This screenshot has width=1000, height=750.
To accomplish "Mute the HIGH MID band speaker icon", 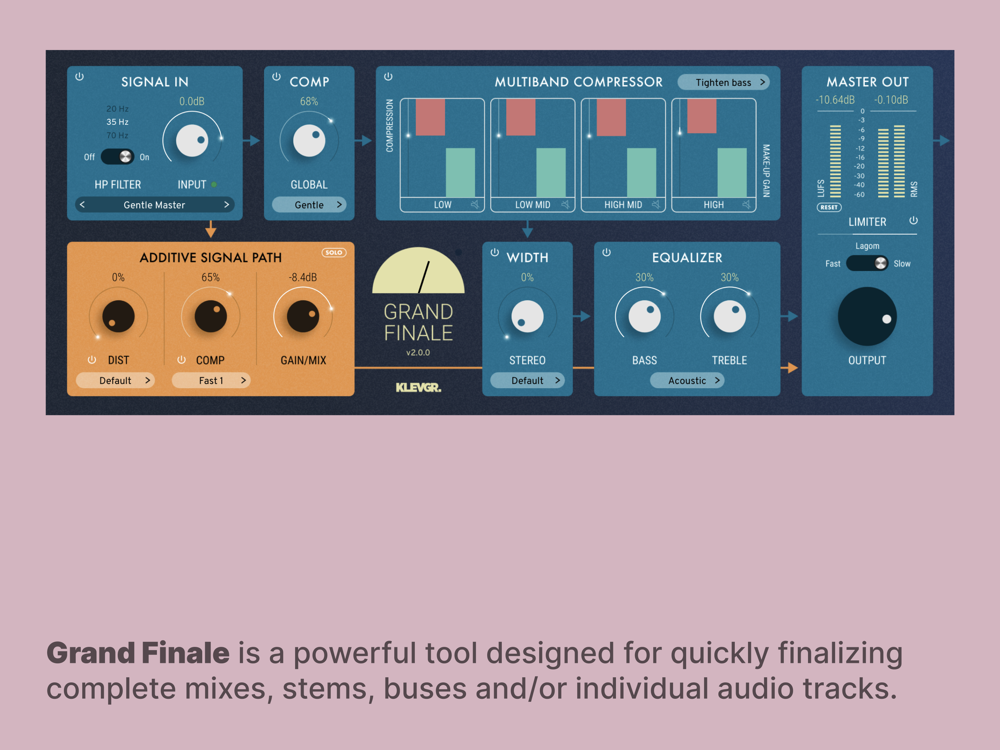I will [x=656, y=205].
